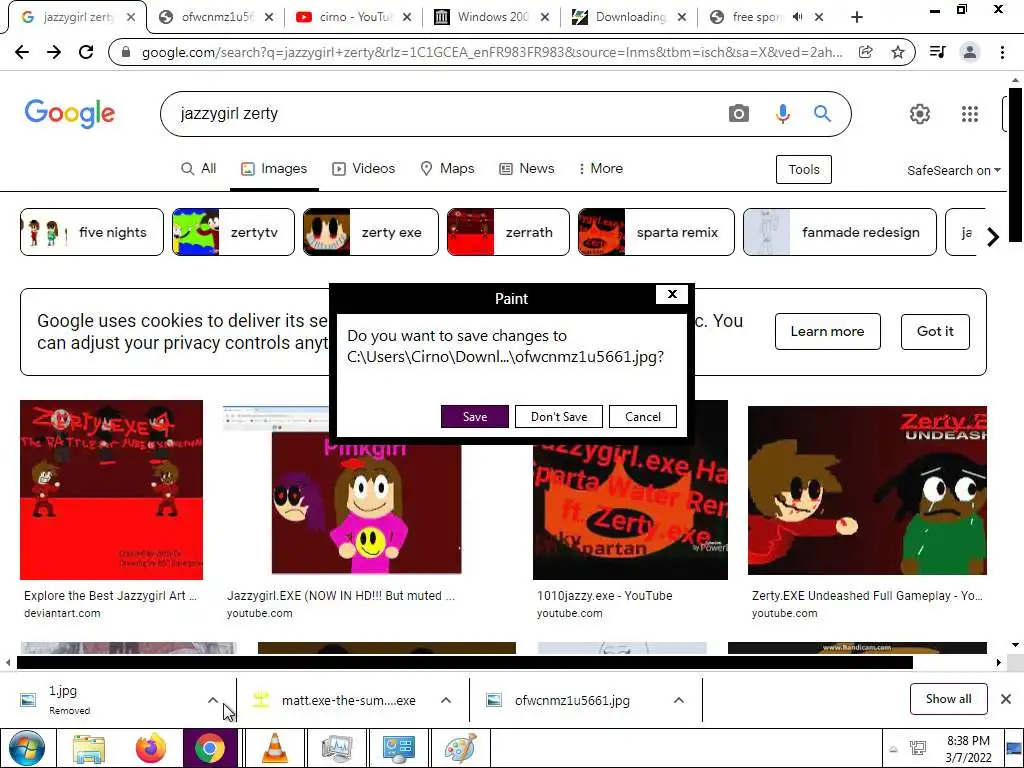Select the 'fanmade redesign' suggestion chip
The width and height of the screenshot is (1024, 768).
(x=840, y=232)
